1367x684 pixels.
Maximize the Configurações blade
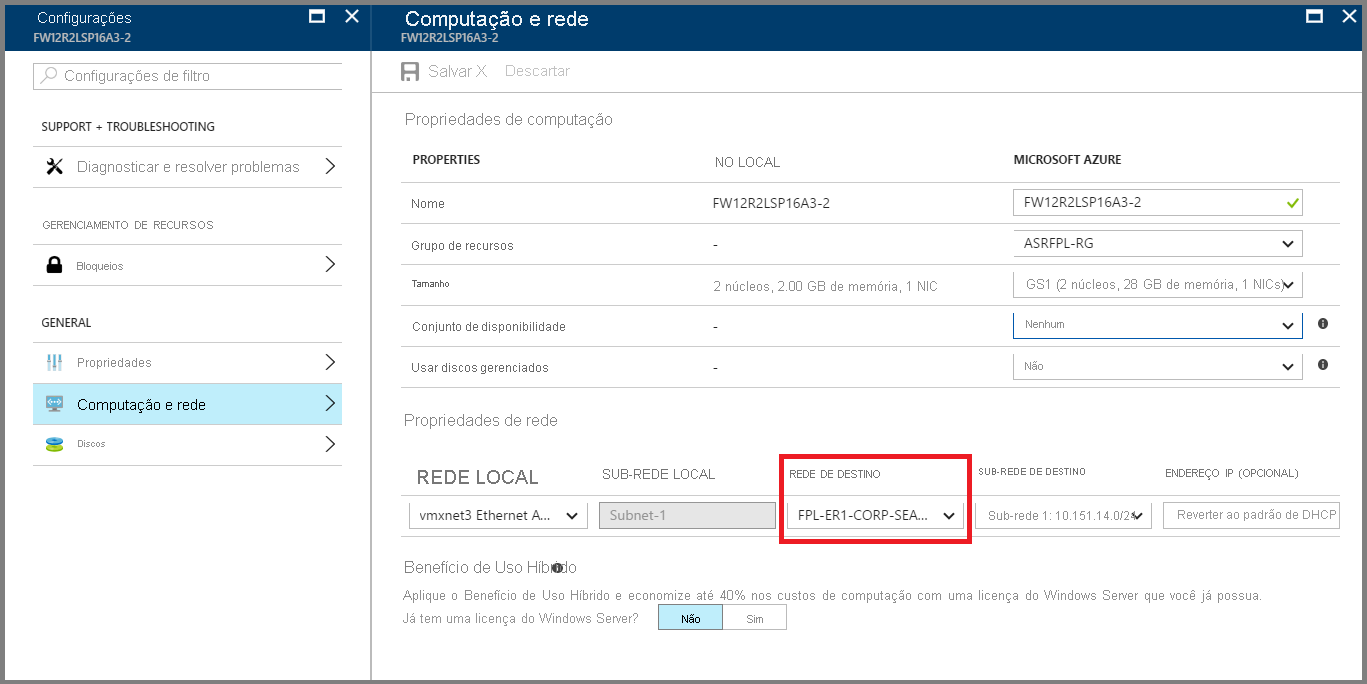[317, 16]
